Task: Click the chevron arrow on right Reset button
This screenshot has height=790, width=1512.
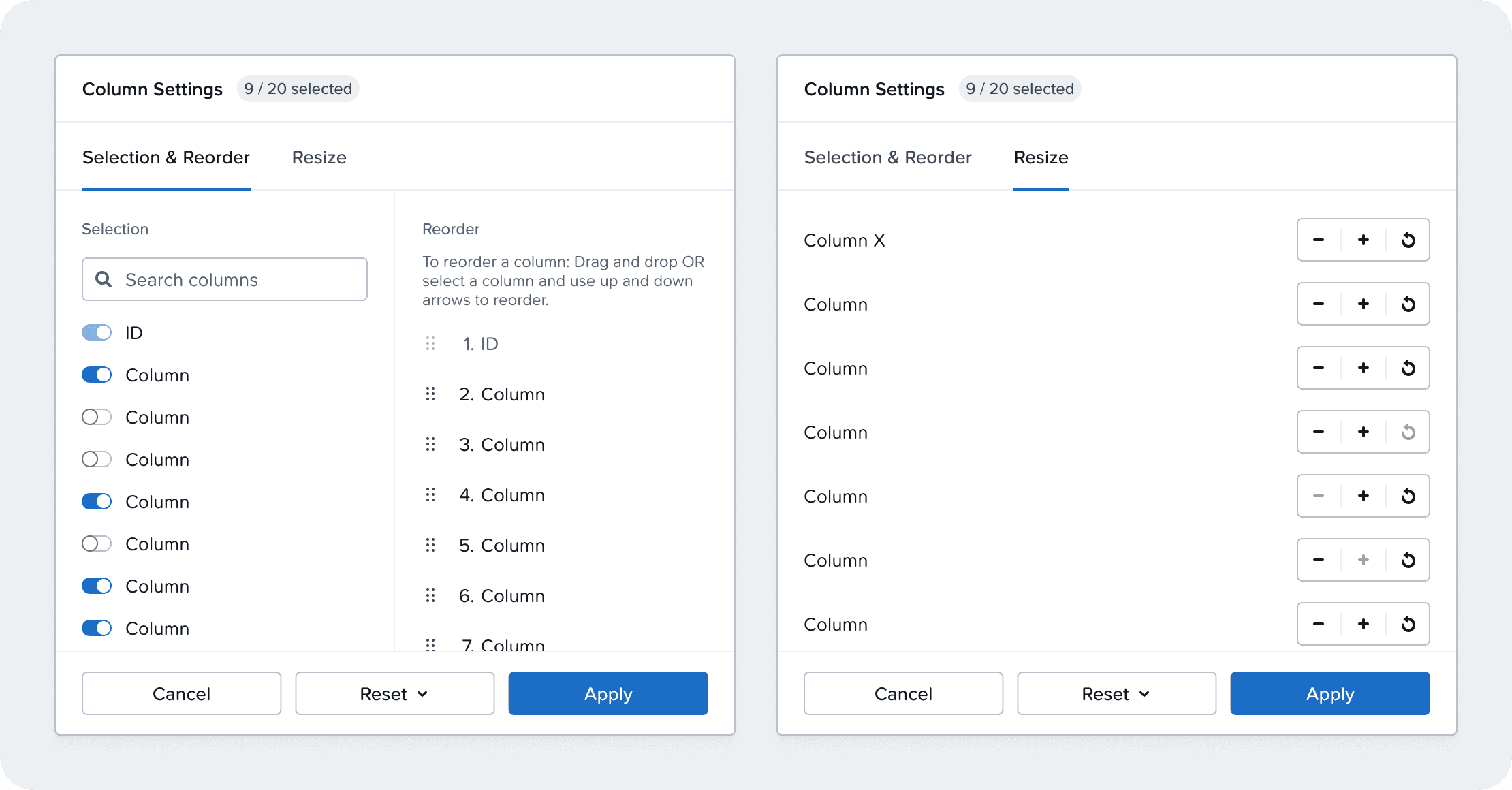Action: [x=1144, y=694]
